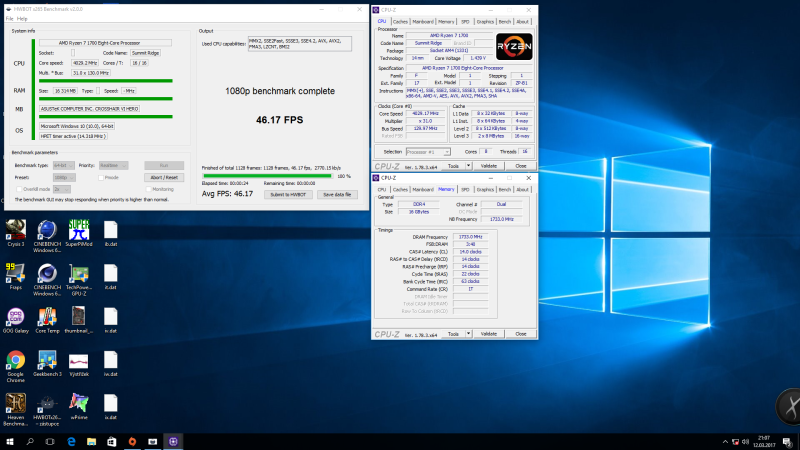The image size is (800, 450).
Task: Toggle the Overkill mode checkbox
Action: click(19, 189)
